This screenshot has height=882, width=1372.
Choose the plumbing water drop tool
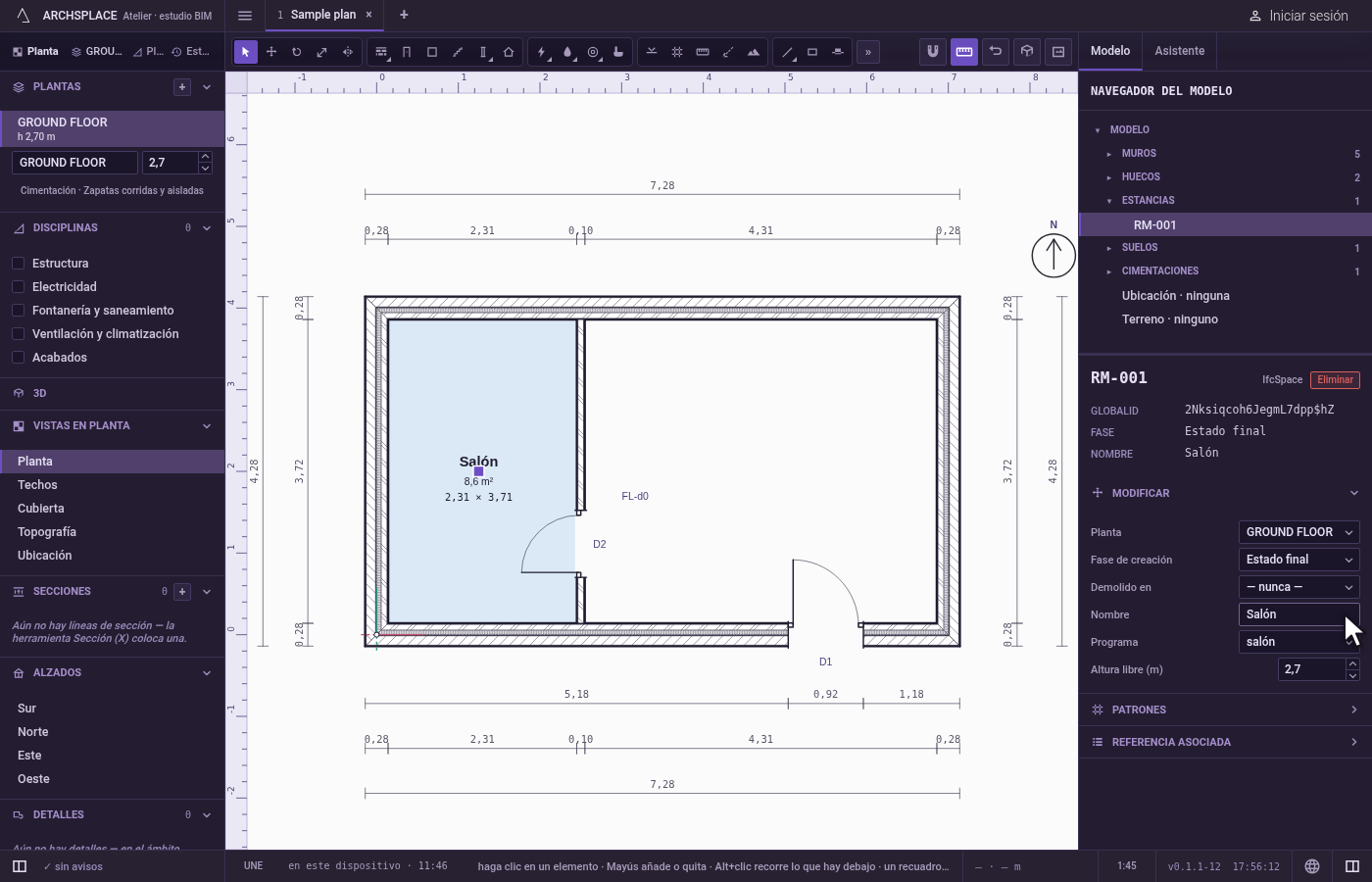pos(567,52)
